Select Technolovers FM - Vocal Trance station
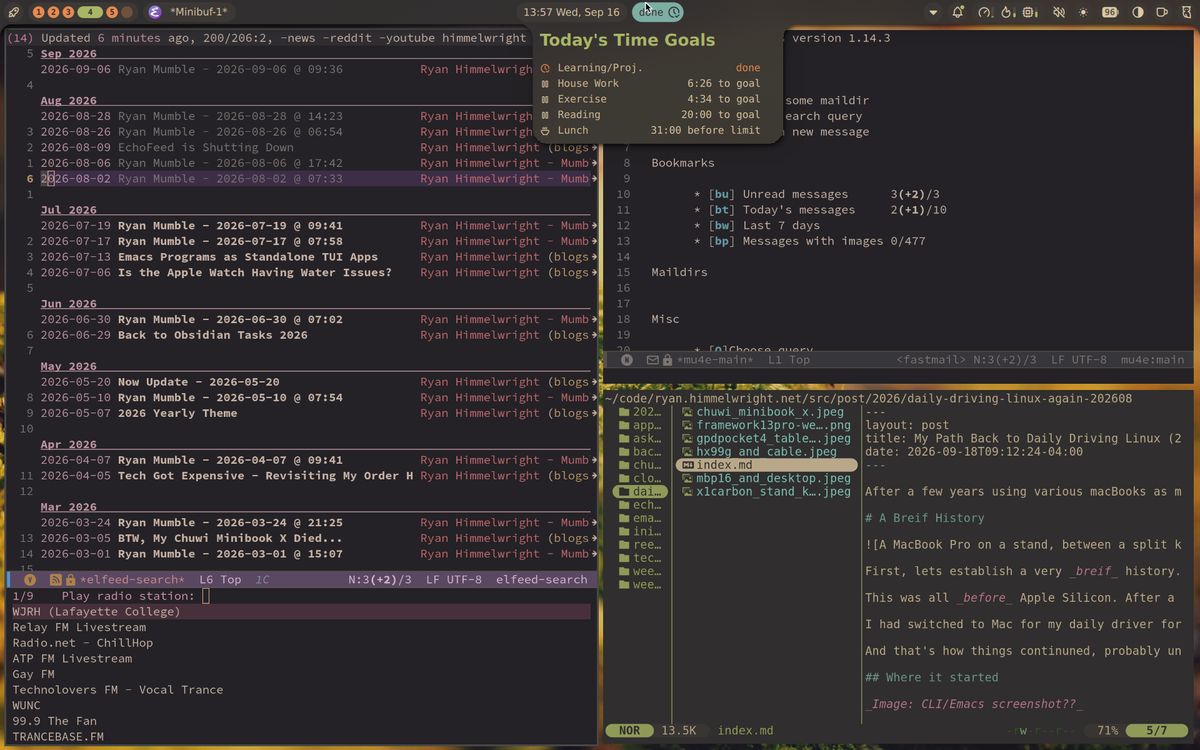This screenshot has height=750, width=1200. (x=118, y=690)
